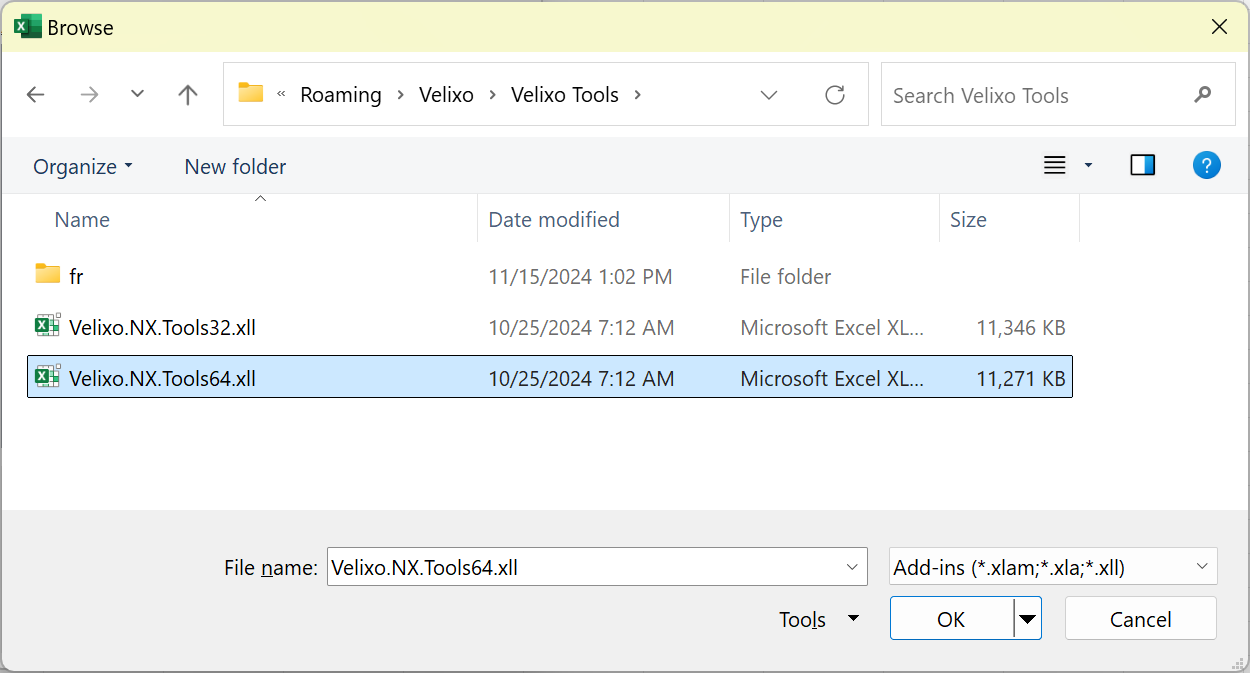Click the 11,271 KB size cell

[x=1020, y=378]
